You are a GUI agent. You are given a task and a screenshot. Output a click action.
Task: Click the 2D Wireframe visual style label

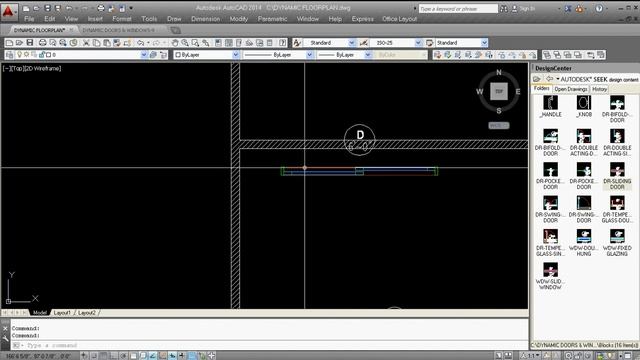point(43,69)
